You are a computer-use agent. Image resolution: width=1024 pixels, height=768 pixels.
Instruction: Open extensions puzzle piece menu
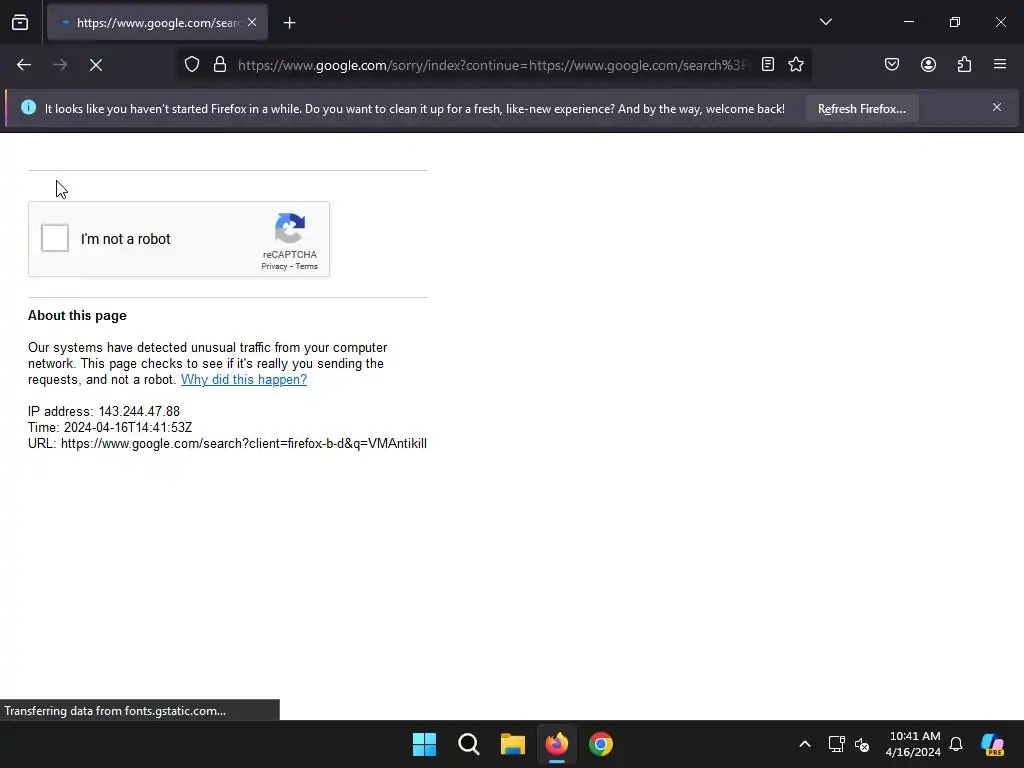(x=964, y=65)
